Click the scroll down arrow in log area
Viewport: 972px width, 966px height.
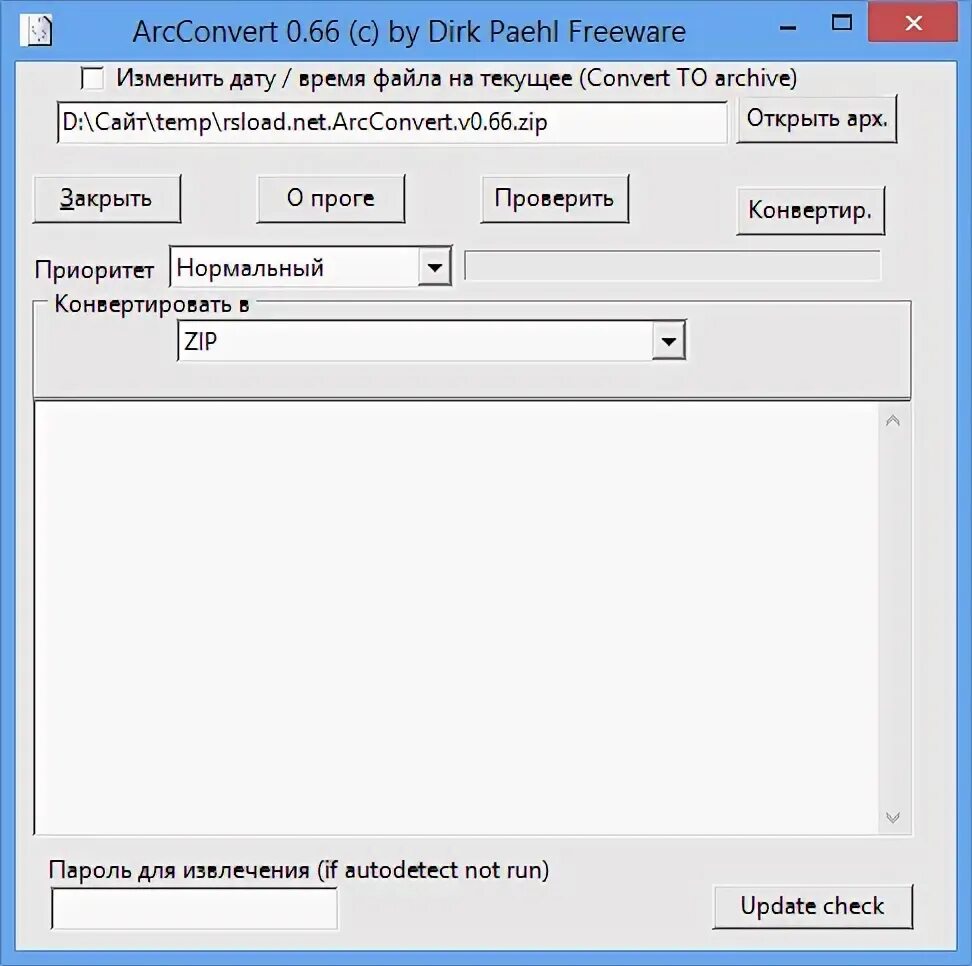[893, 817]
